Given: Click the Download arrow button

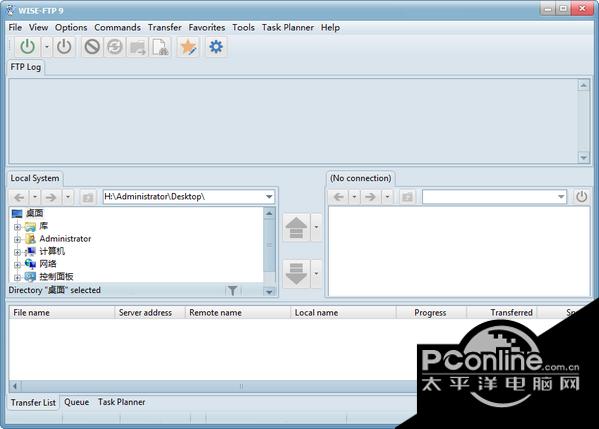Looking at the screenshot, I should pos(296,274).
